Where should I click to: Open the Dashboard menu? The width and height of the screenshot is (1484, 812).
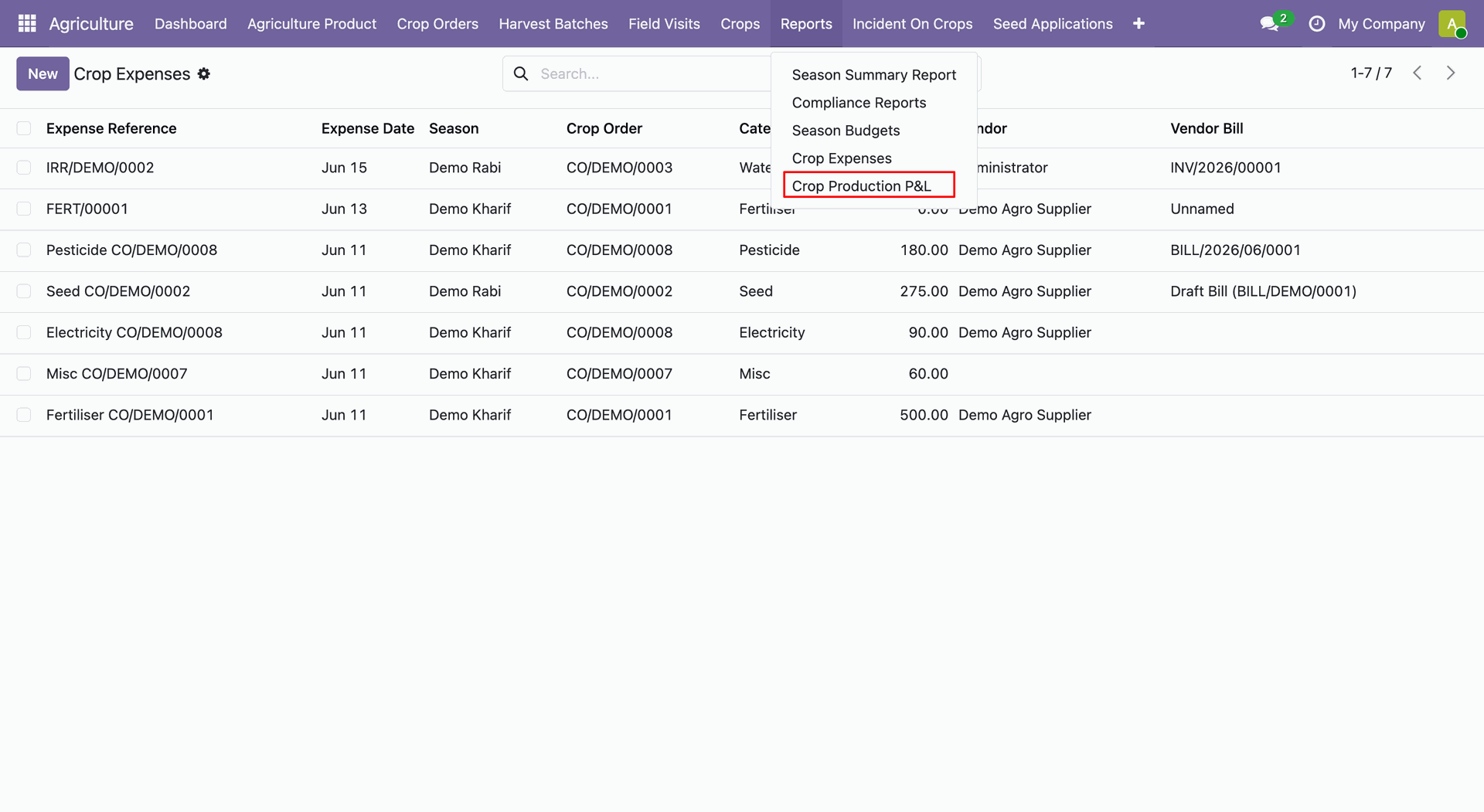pos(191,24)
